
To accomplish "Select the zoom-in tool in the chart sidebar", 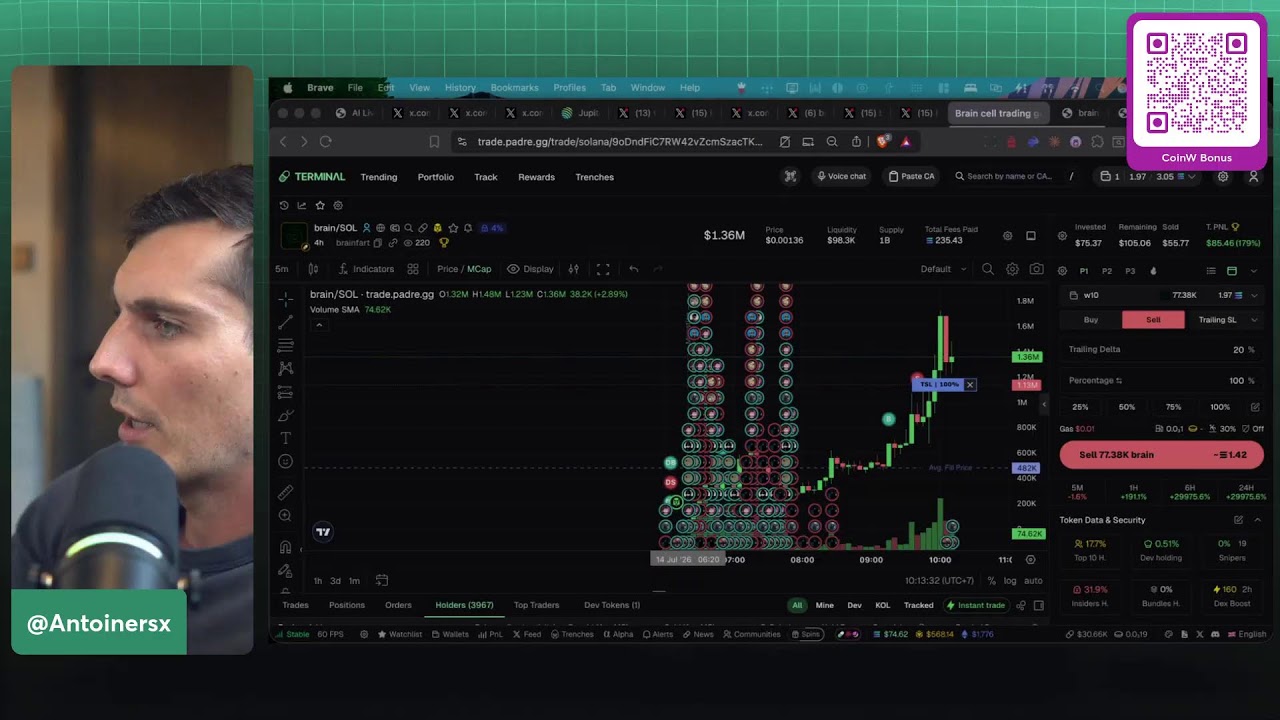I will (286, 515).
